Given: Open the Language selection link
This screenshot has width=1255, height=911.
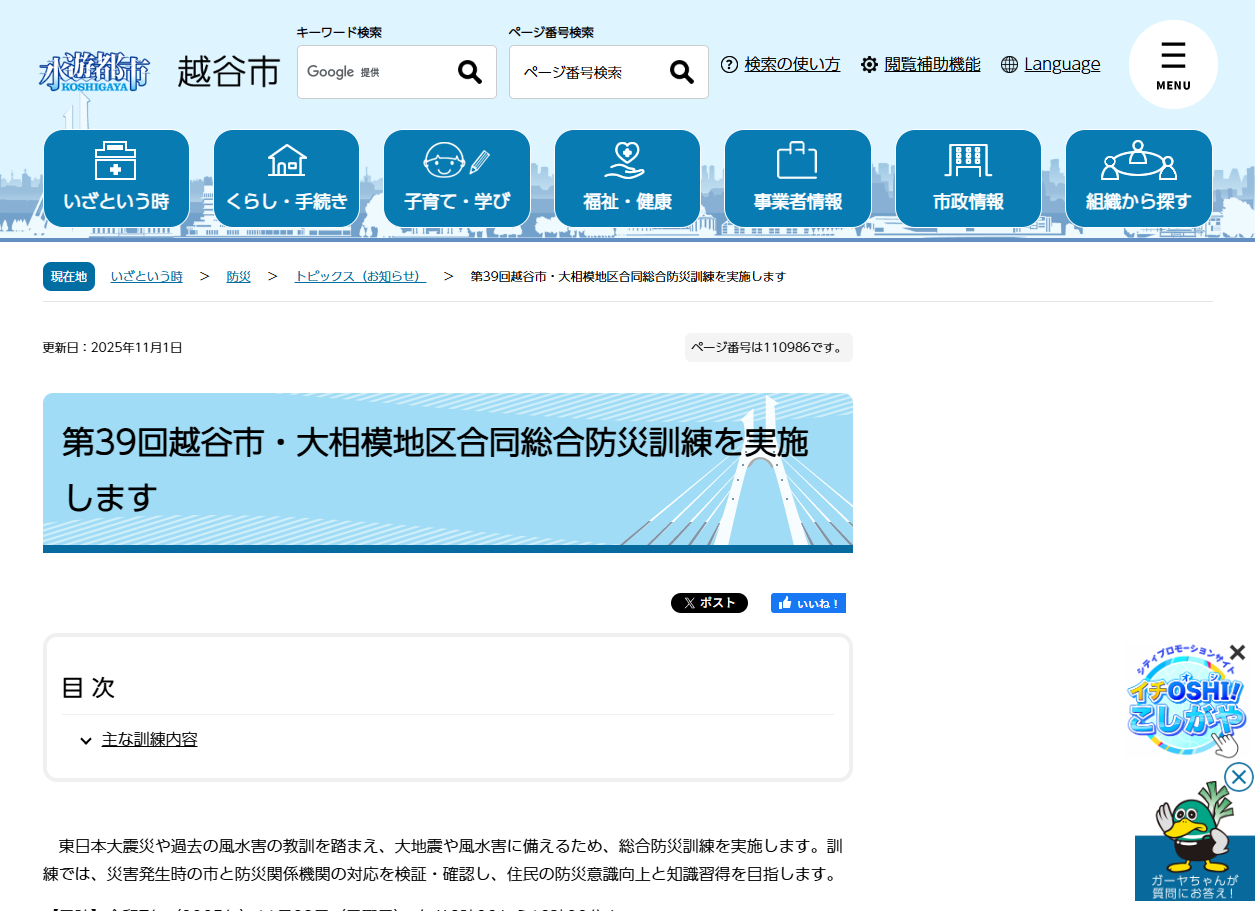Looking at the screenshot, I should click(x=1061, y=64).
